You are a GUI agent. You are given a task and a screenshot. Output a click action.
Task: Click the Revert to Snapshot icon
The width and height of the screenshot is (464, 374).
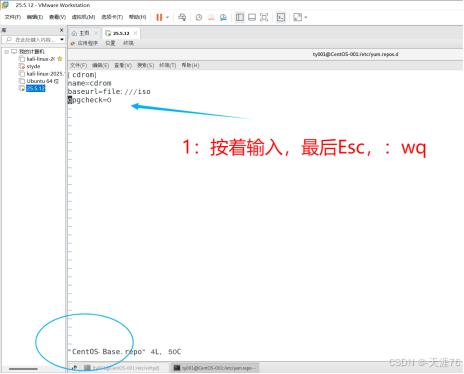coord(211,17)
